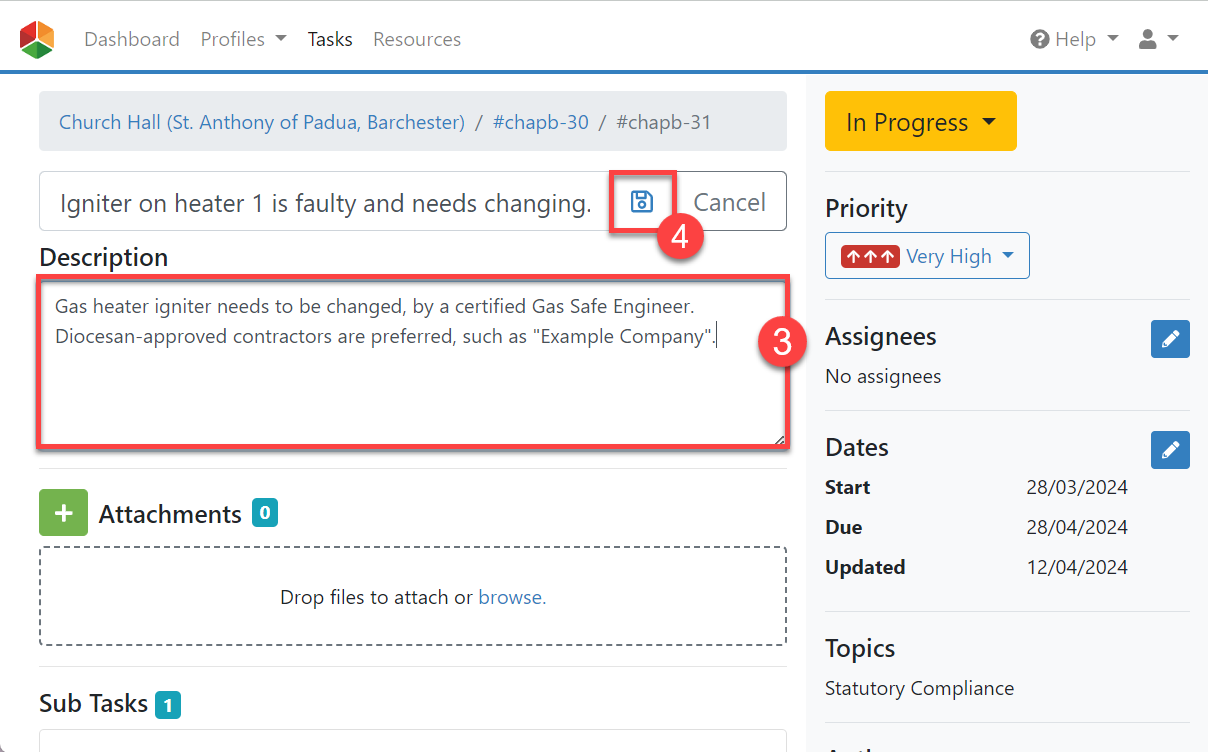Go to the Dashboard page

(x=132, y=39)
